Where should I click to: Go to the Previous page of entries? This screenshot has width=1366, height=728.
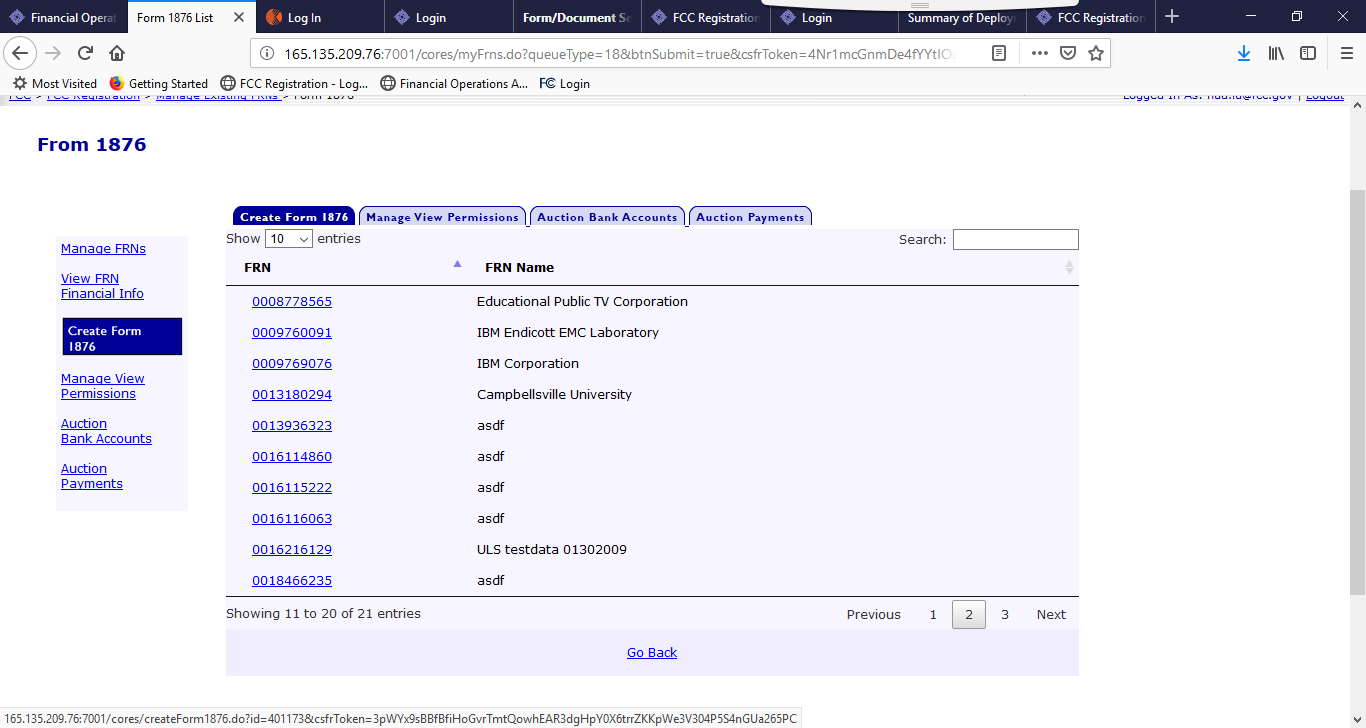tap(874, 615)
